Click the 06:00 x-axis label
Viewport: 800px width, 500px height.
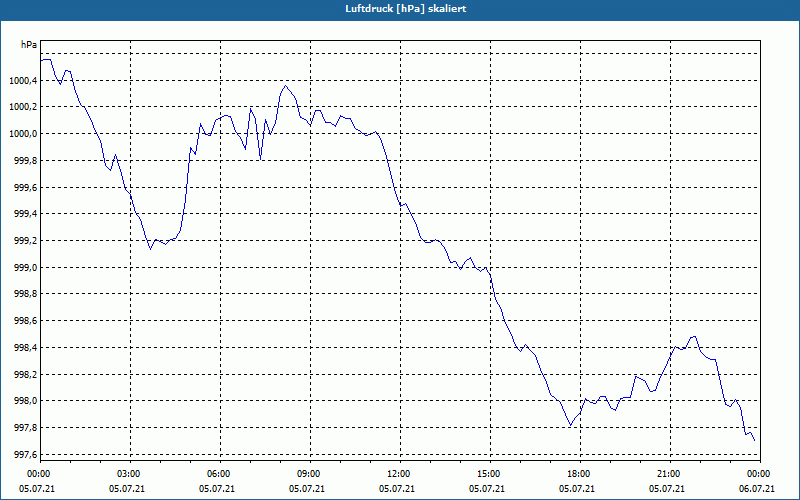[217, 473]
